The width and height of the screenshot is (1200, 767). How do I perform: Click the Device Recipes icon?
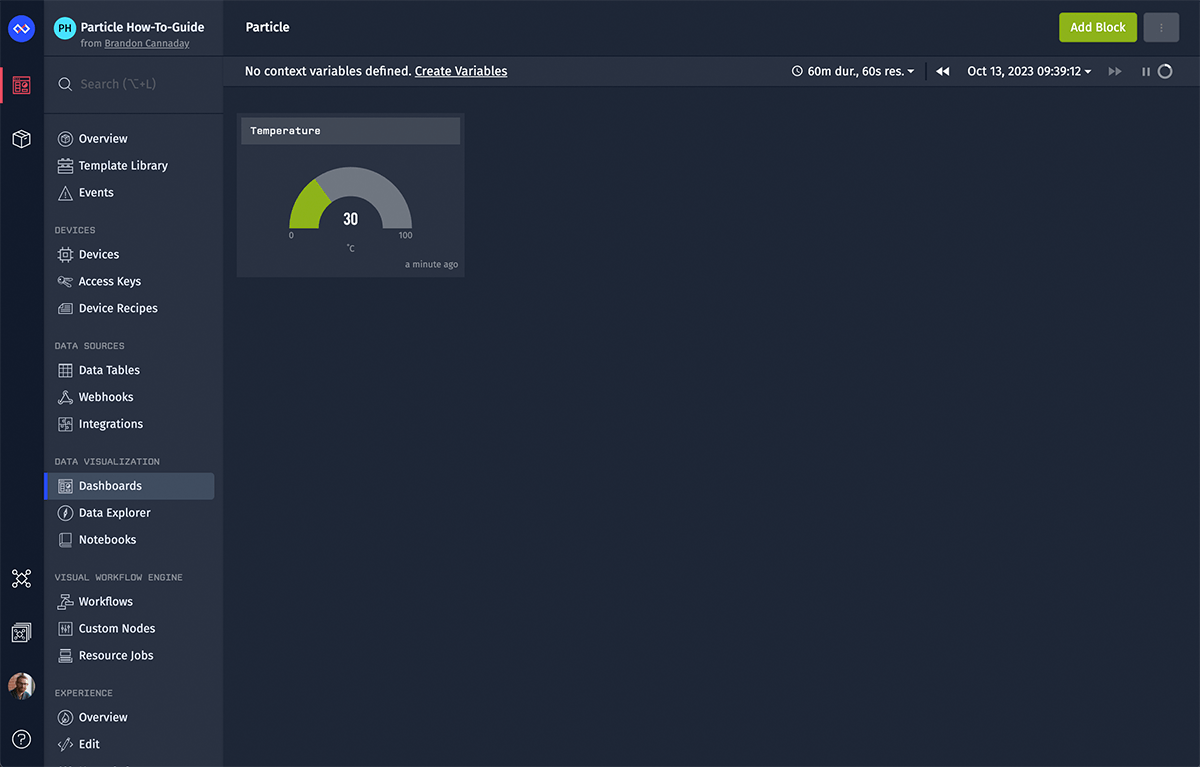click(x=65, y=309)
